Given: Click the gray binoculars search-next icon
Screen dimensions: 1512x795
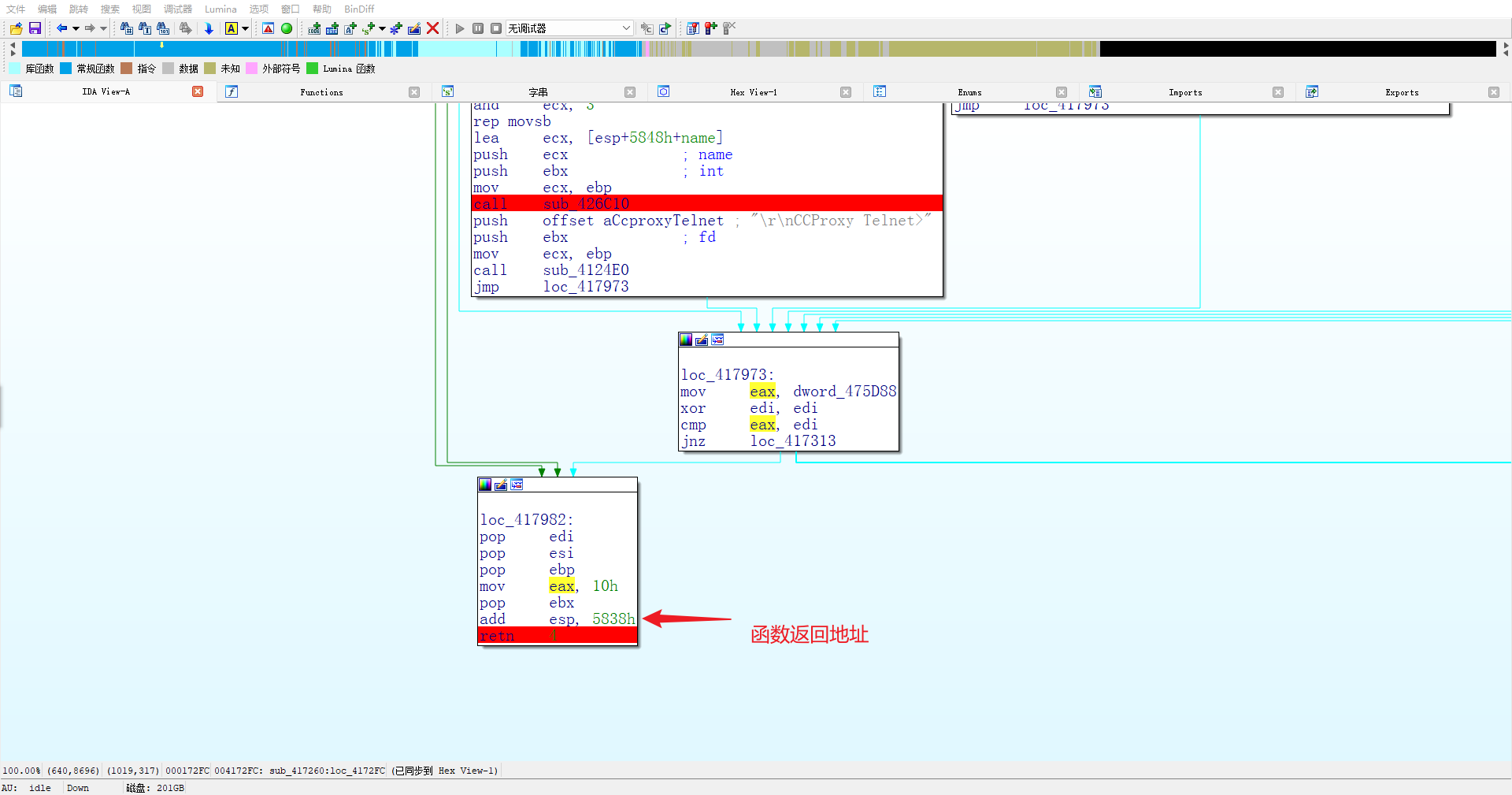Looking at the screenshot, I should pyautogui.click(x=185, y=28).
